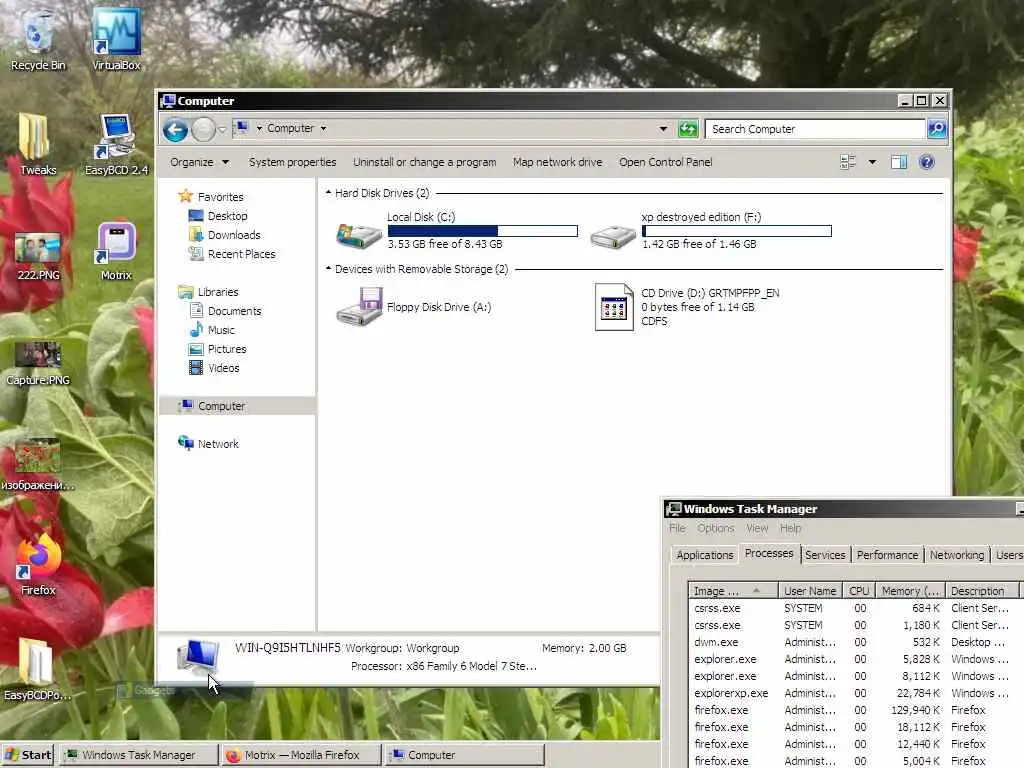Click Uninstall or change a program
The image size is (1024, 768).
(x=424, y=162)
